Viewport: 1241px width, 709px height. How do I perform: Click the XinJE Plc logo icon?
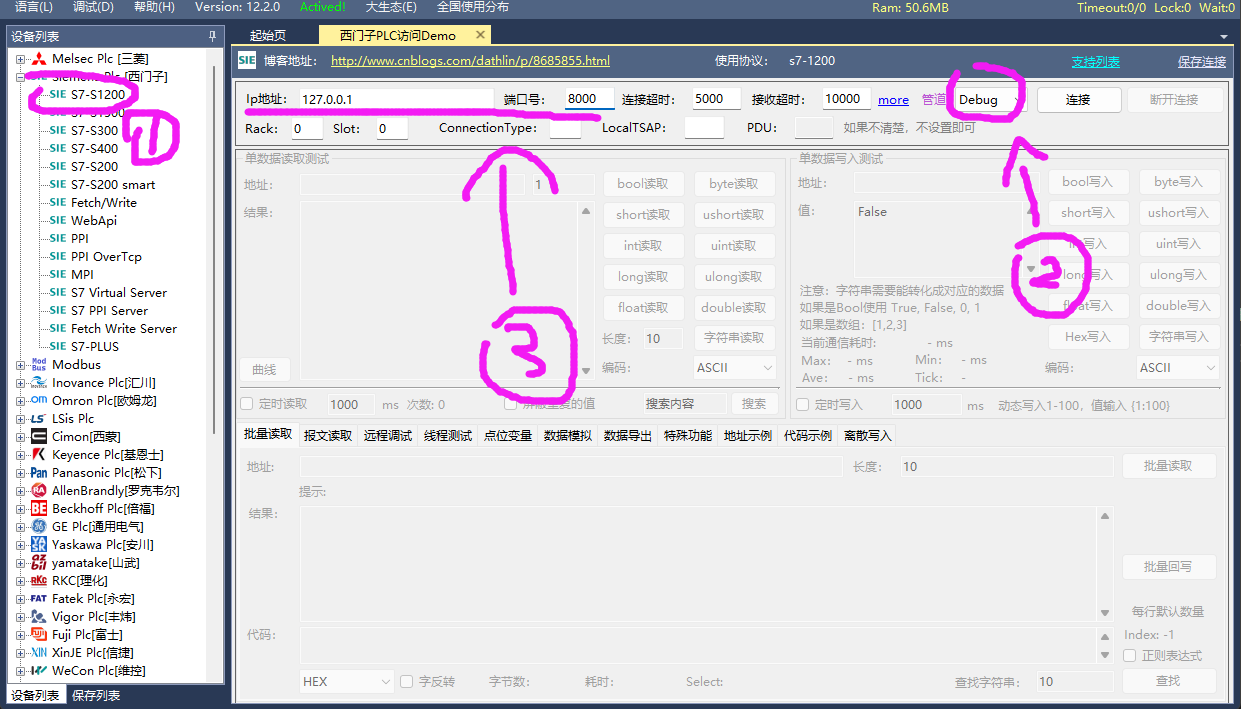tap(39, 652)
